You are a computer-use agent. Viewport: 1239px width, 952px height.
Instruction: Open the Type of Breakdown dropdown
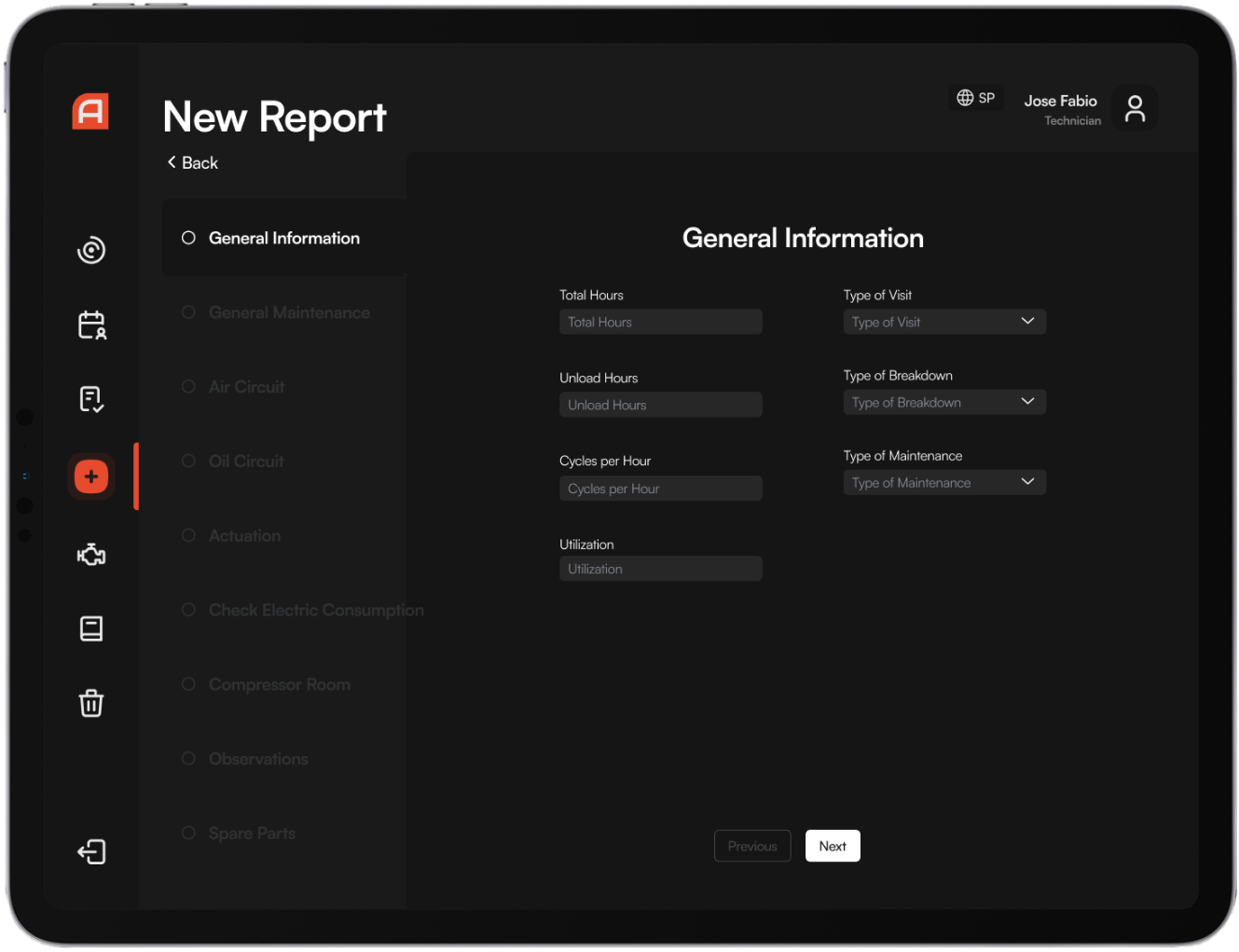point(944,402)
